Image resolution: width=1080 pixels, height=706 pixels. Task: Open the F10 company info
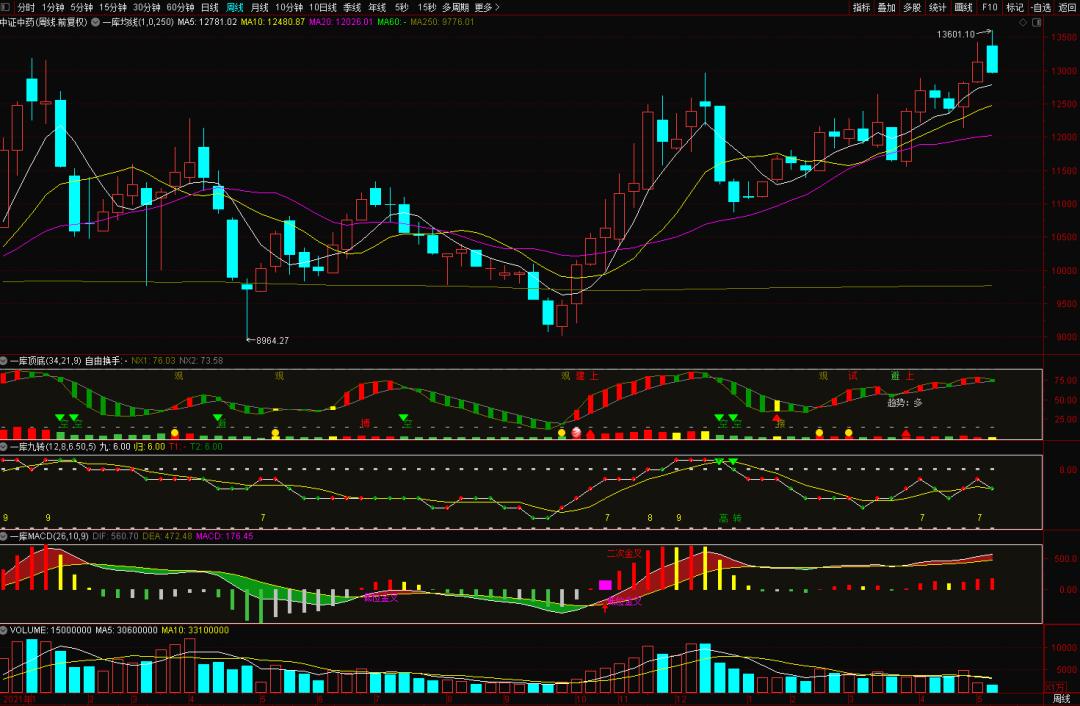[990, 8]
